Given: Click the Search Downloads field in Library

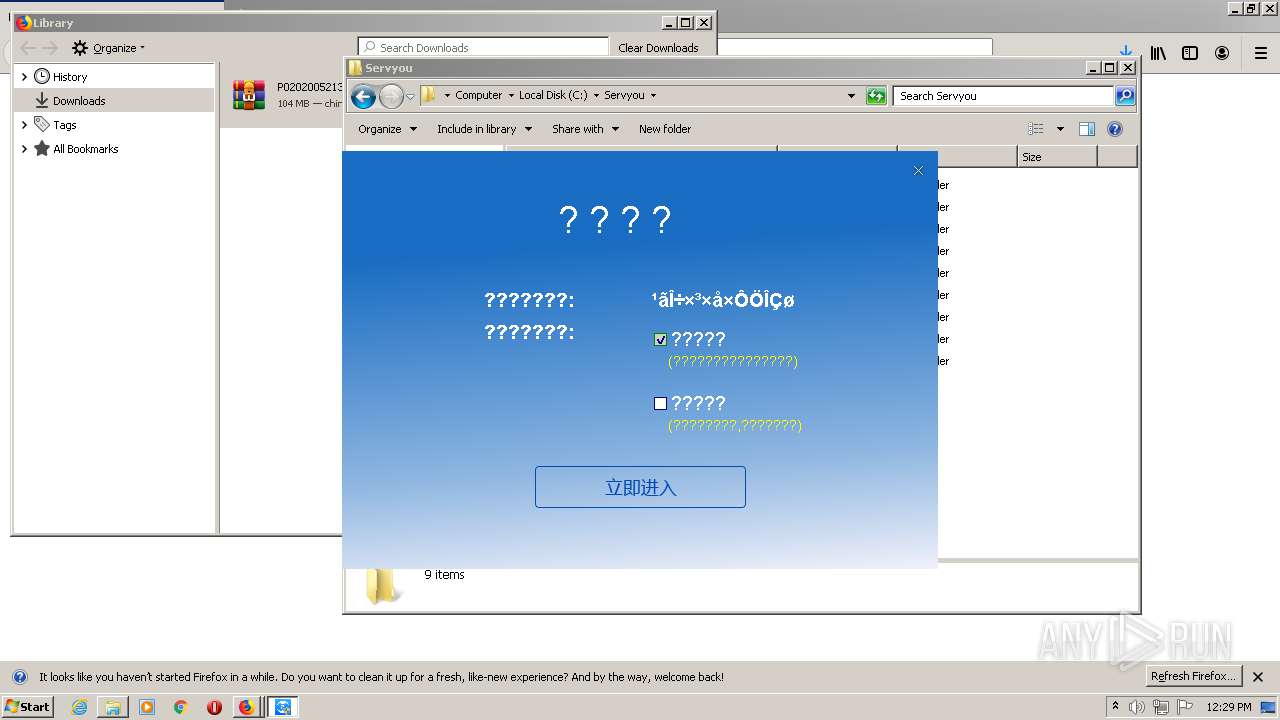Looking at the screenshot, I should (483, 47).
